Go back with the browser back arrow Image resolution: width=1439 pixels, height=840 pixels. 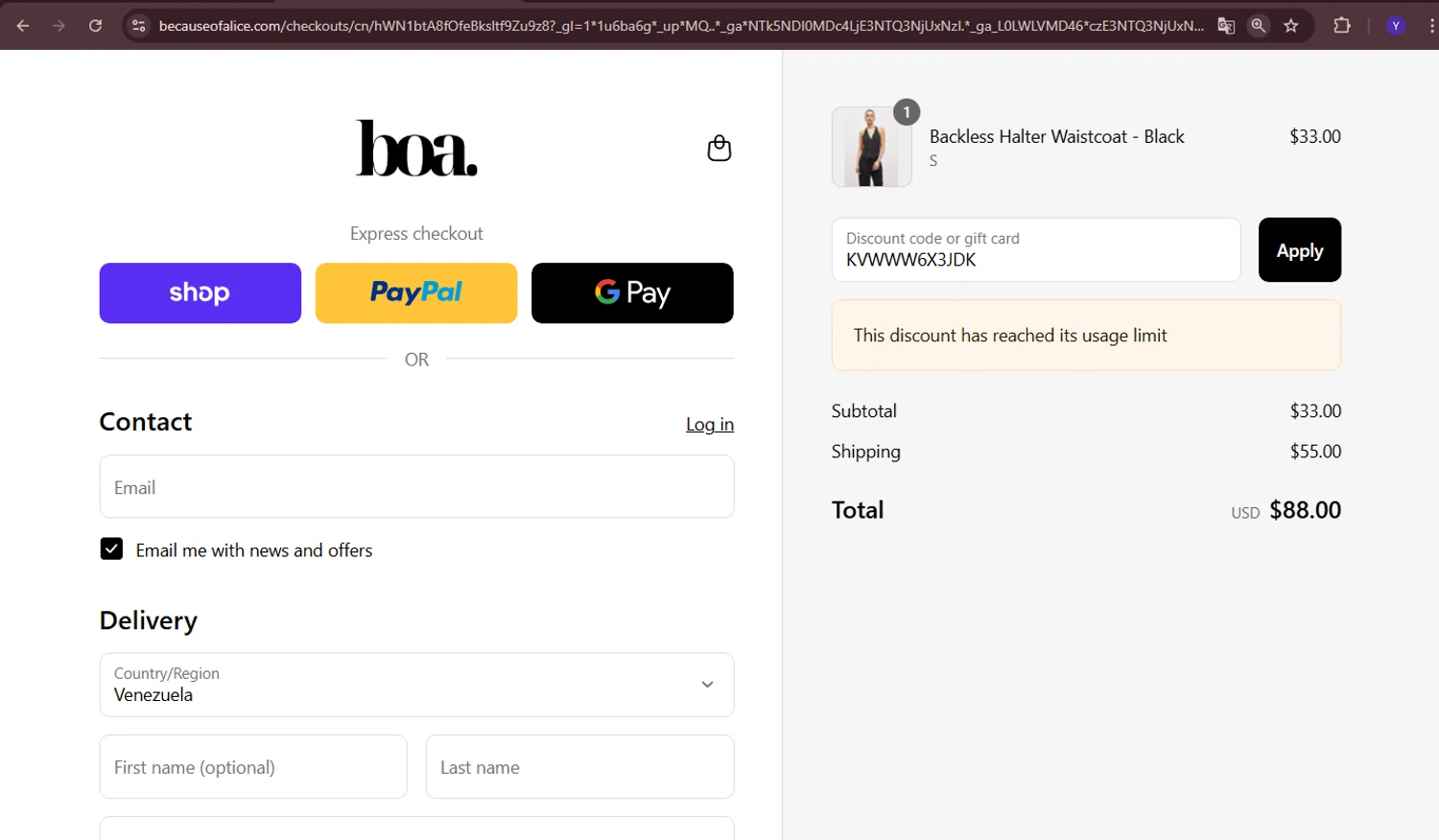tap(23, 26)
